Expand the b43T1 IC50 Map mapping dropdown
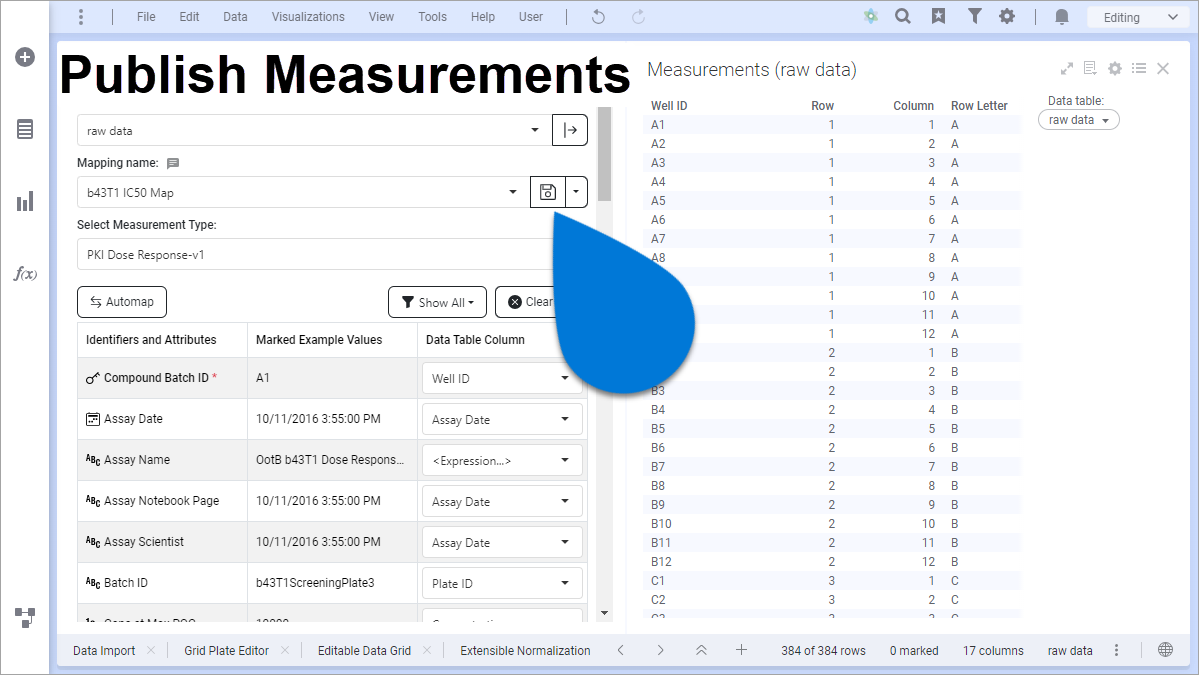Screen dimensions: 1199x675 [x=512, y=192]
